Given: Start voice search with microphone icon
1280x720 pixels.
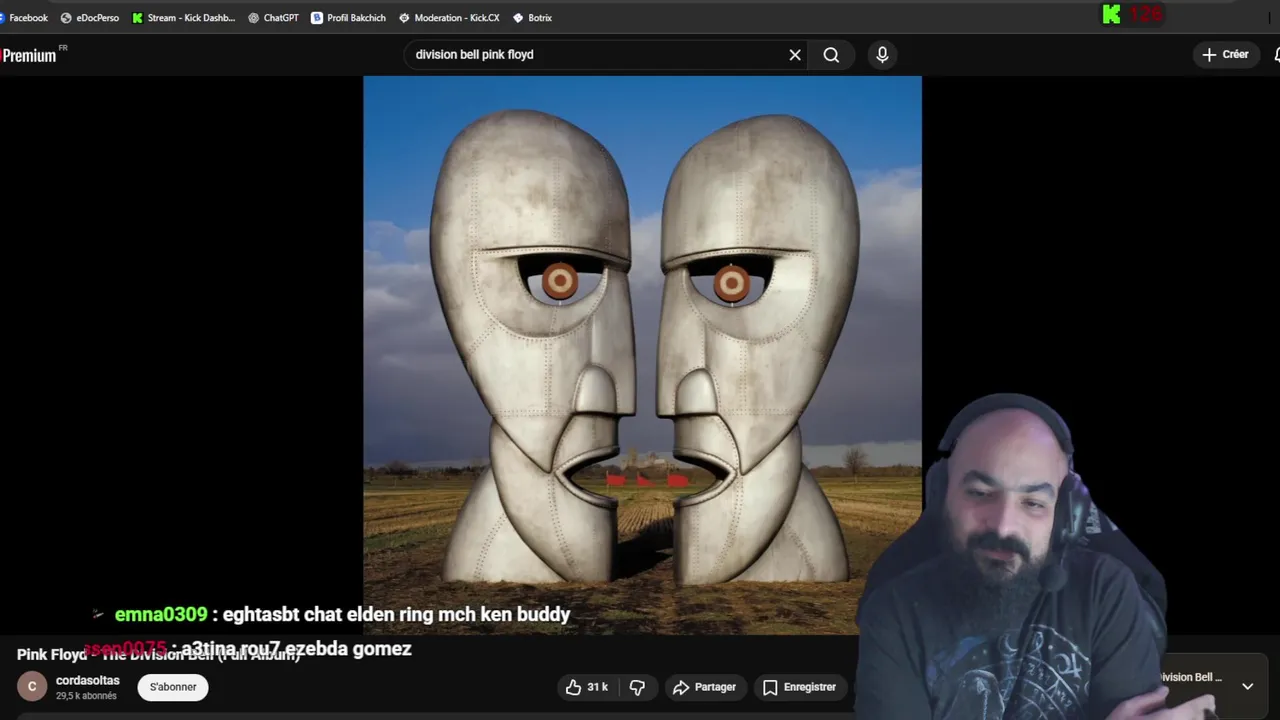Looking at the screenshot, I should coord(882,55).
